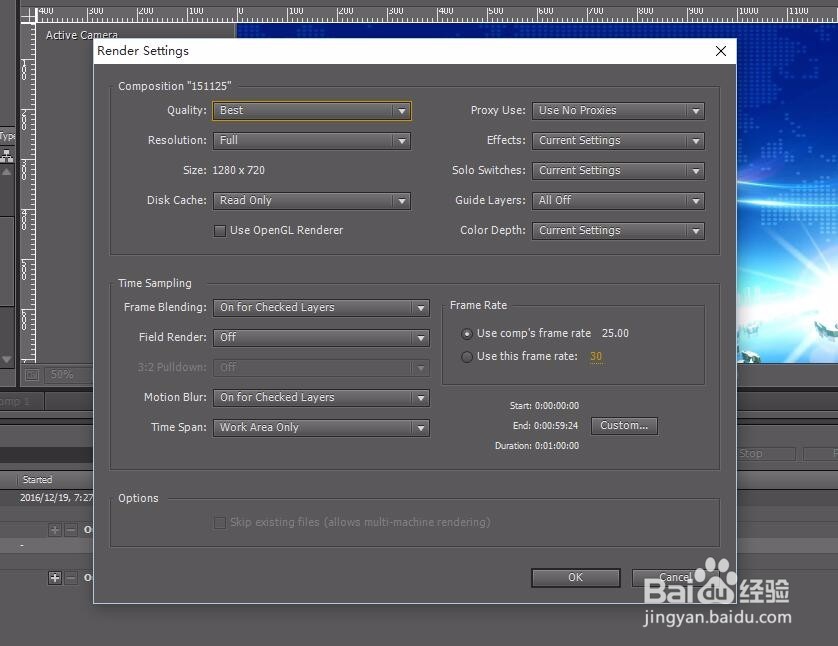Confirm render settings with OK
Viewport: 838px width, 646px height.
coord(576,578)
